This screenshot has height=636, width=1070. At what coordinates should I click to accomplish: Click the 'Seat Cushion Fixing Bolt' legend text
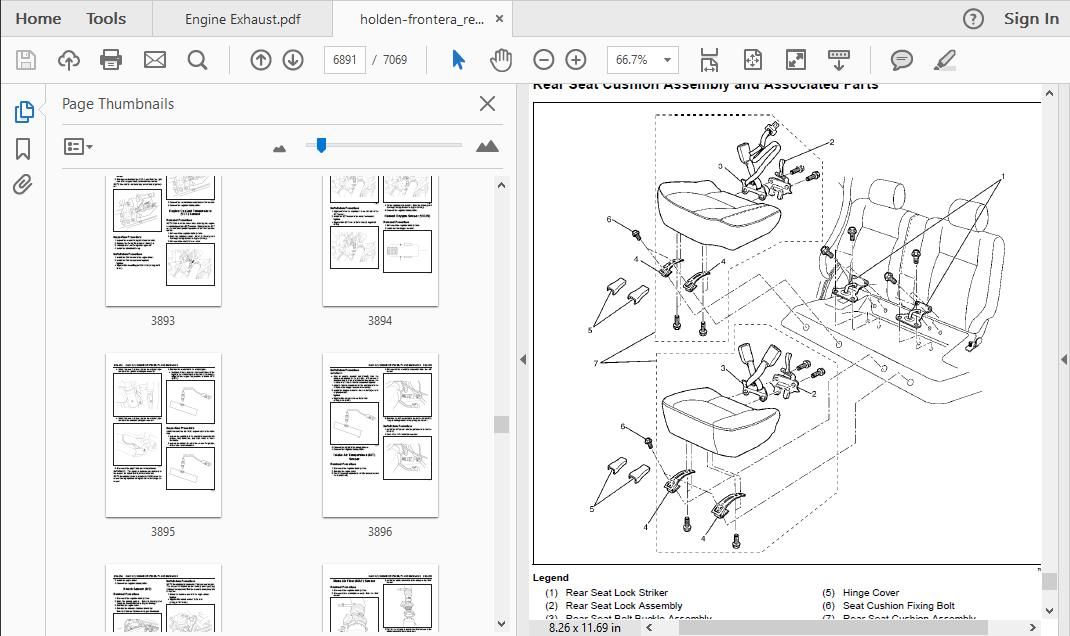point(899,605)
